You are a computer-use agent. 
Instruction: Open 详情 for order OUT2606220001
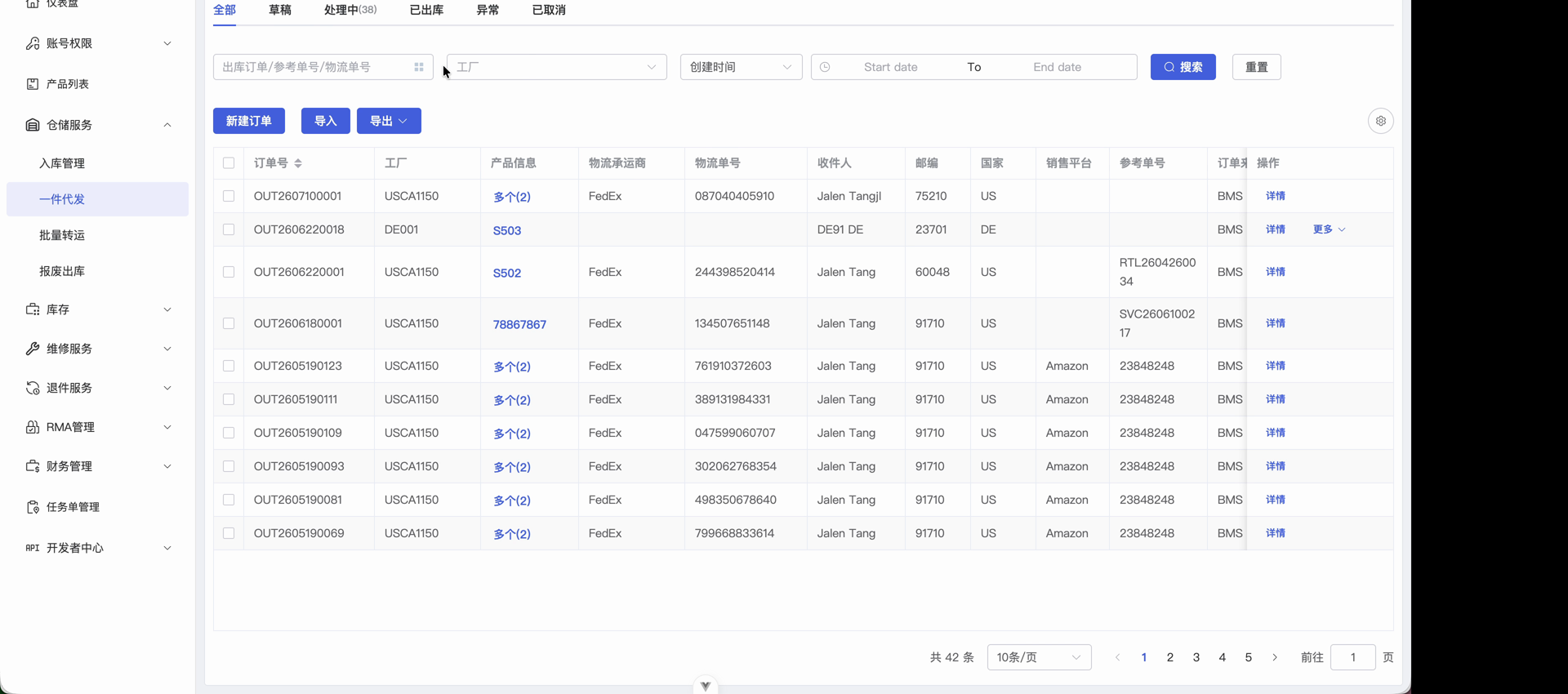(1276, 272)
